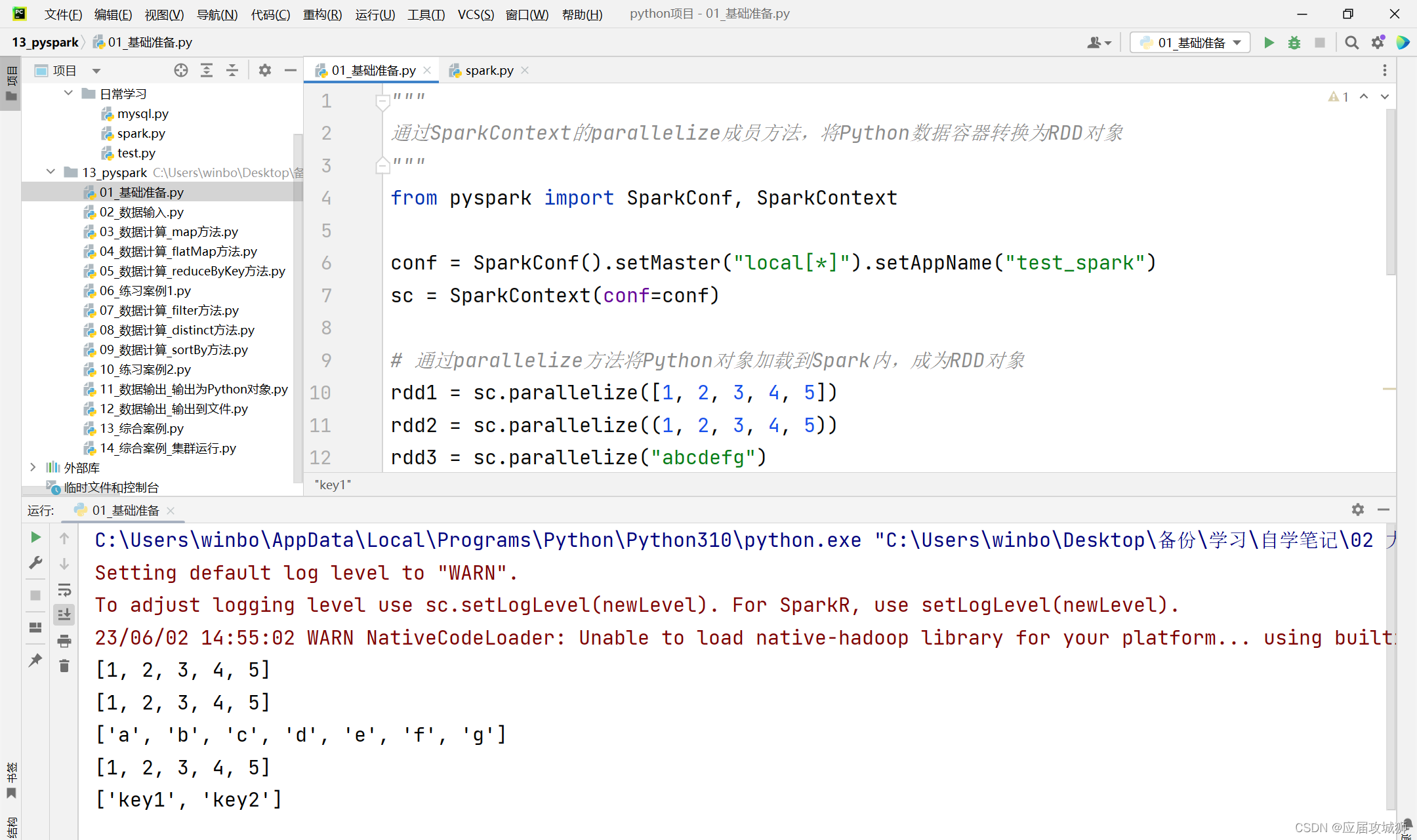Screen dimensions: 1417x840
Task: Open Search Everywhere magnifier icon
Action: pos(1351,42)
